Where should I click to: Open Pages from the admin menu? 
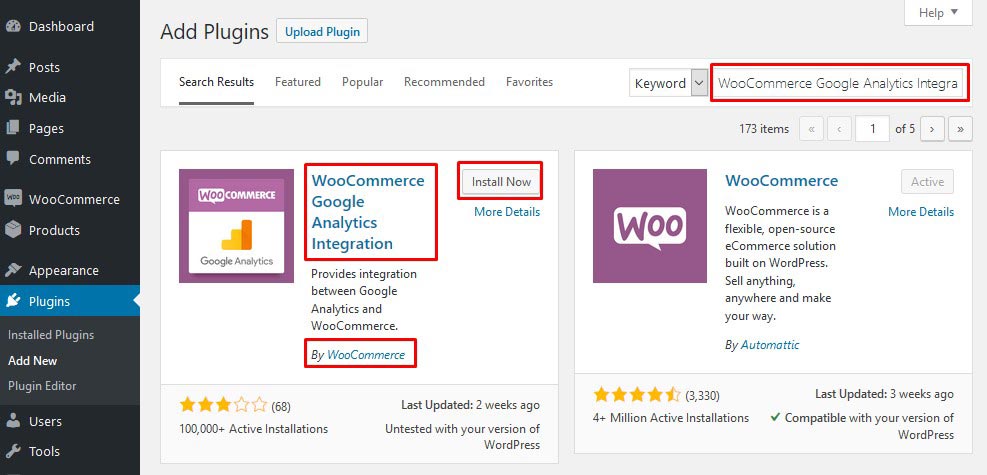point(70,128)
